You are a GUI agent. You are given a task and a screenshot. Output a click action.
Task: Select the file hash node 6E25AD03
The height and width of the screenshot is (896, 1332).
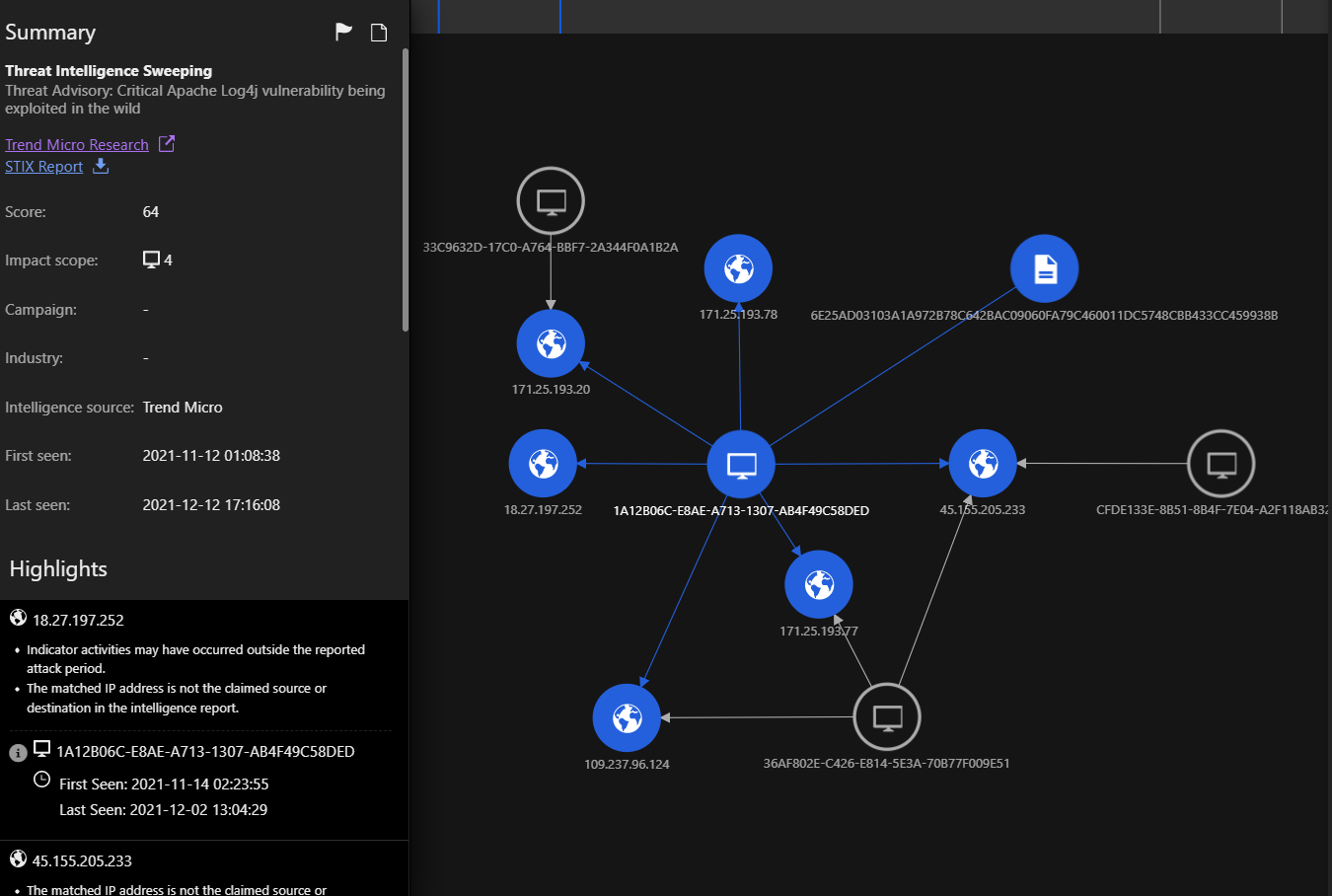click(x=1045, y=268)
